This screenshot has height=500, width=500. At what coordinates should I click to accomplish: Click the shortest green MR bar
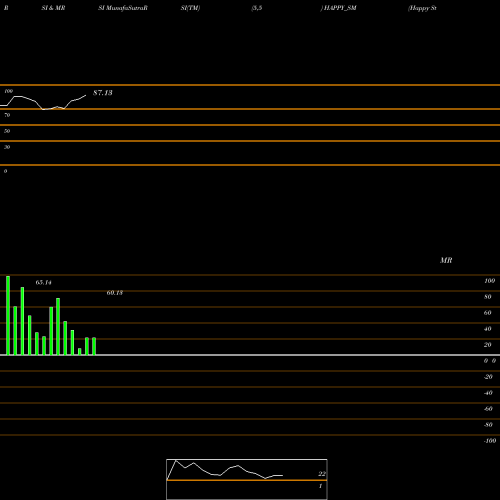point(80,352)
